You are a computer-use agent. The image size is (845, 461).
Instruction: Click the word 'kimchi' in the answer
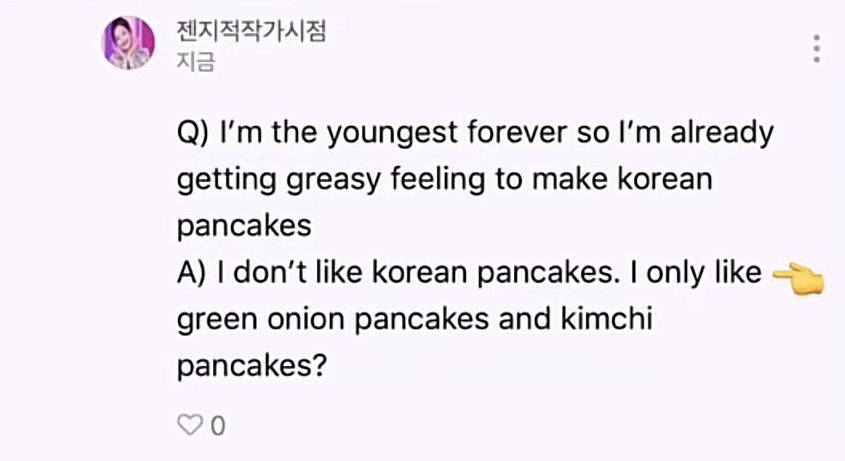pyautogui.click(x=606, y=318)
